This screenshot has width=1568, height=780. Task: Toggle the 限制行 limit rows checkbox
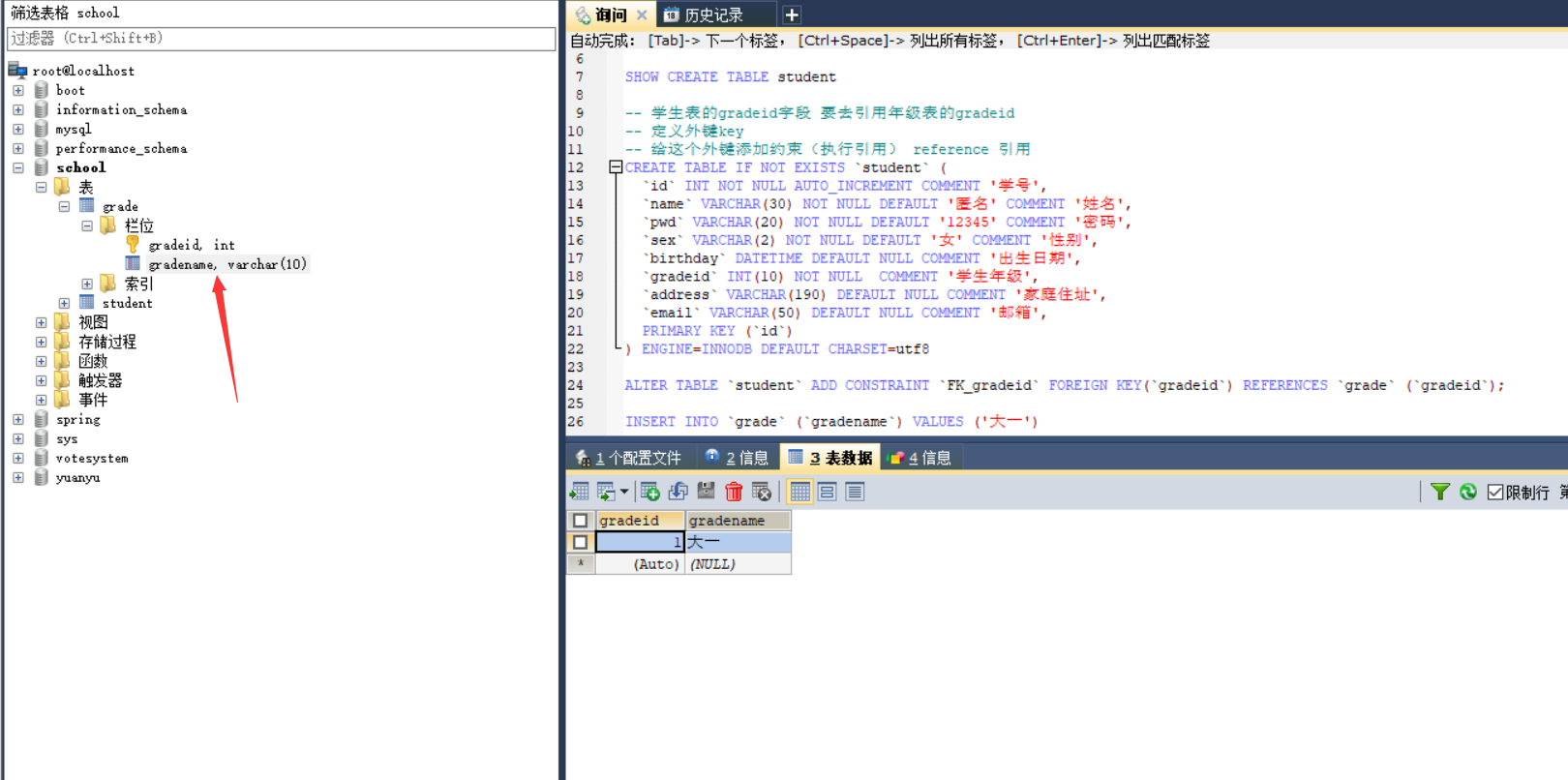pos(1495,492)
